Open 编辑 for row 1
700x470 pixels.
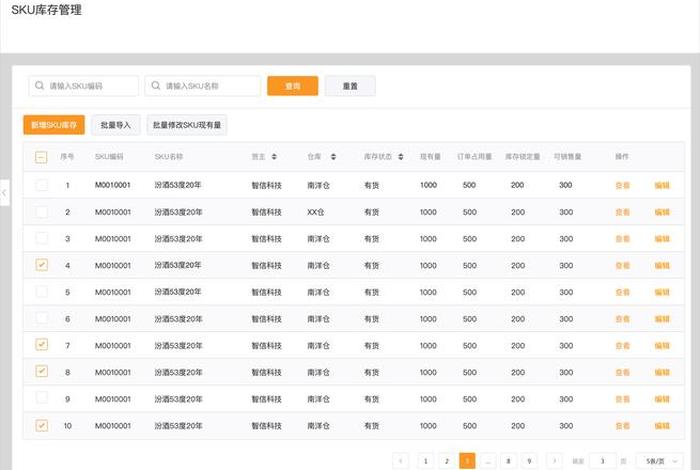(x=662, y=185)
